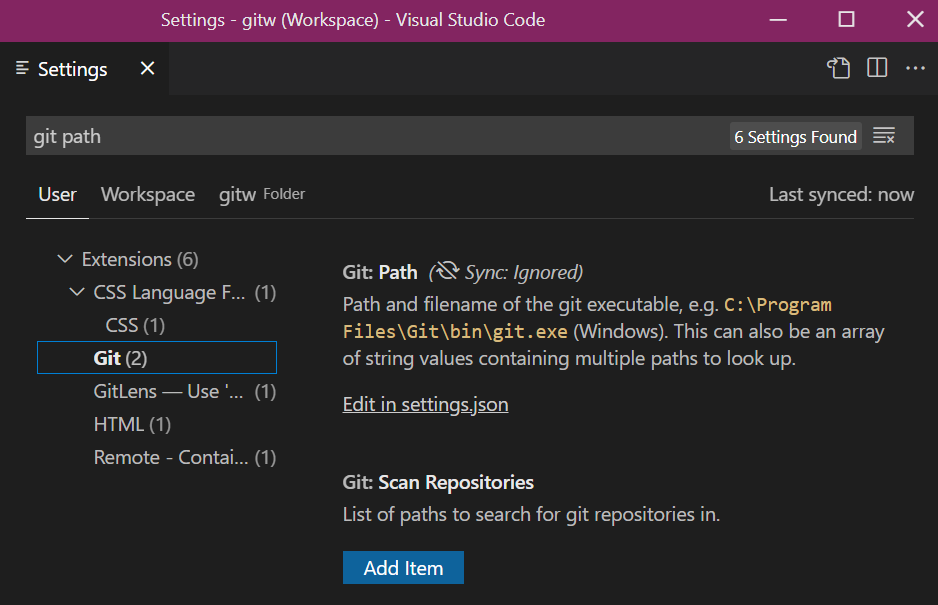
Task: Clear the settings search input
Action: (884, 136)
